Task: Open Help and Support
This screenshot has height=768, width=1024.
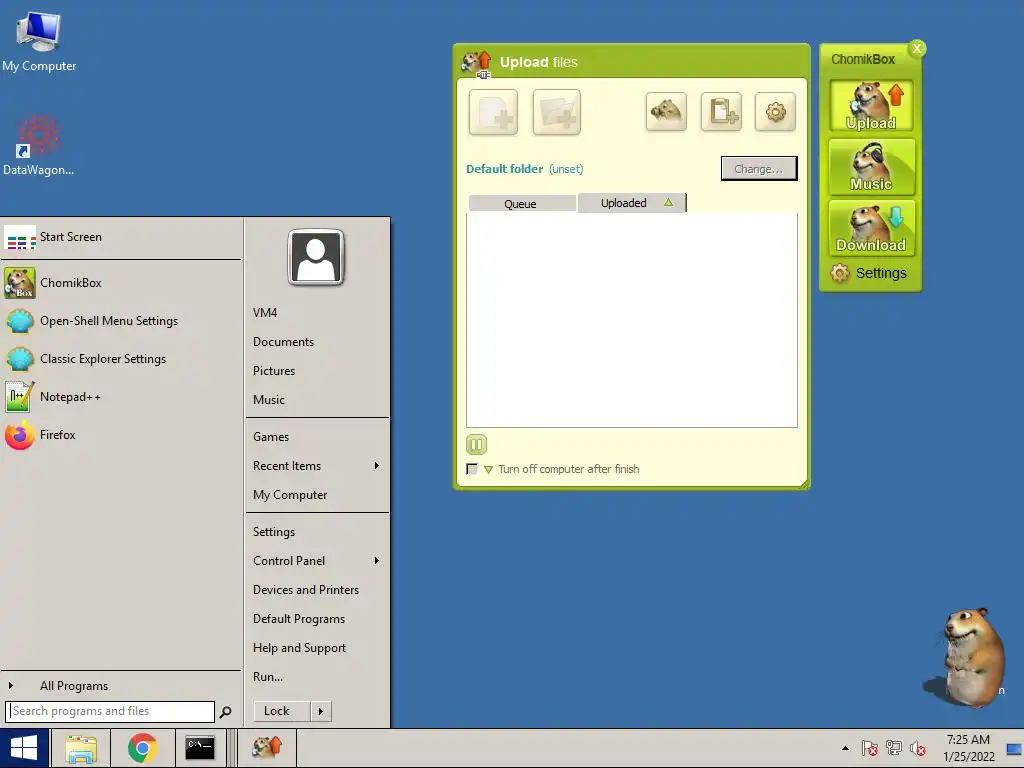Action: (x=317, y=648)
